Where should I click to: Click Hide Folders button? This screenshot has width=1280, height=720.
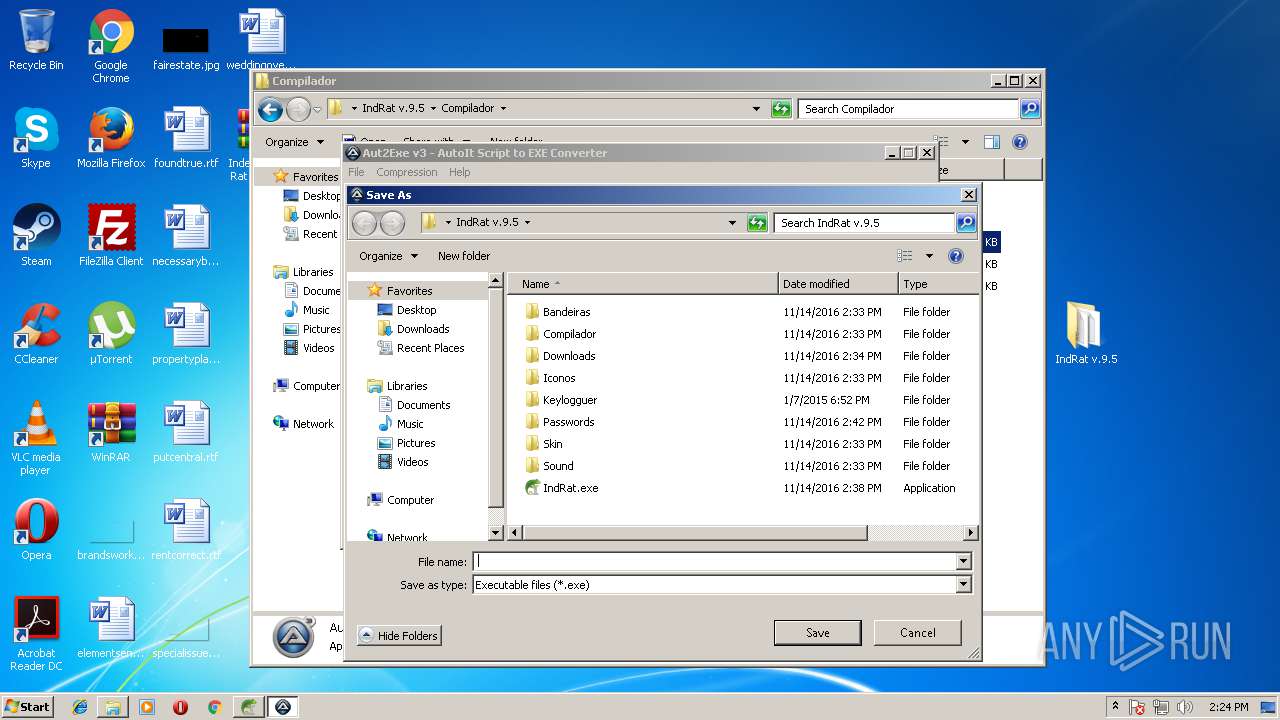pyautogui.click(x=399, y=636)
